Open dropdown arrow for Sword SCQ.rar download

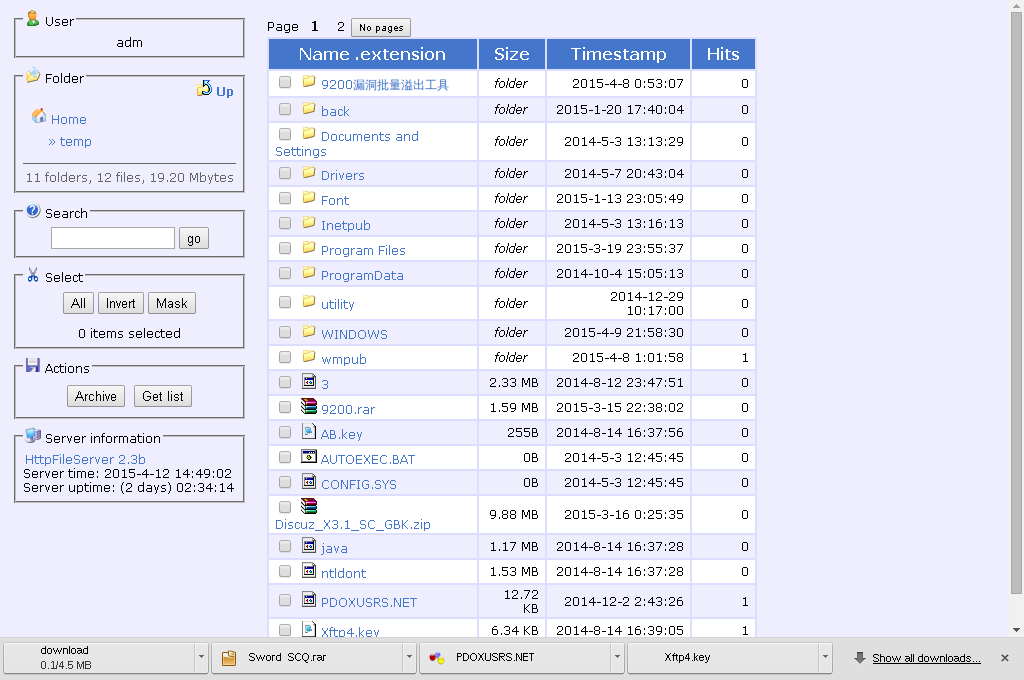click(409, 658)
